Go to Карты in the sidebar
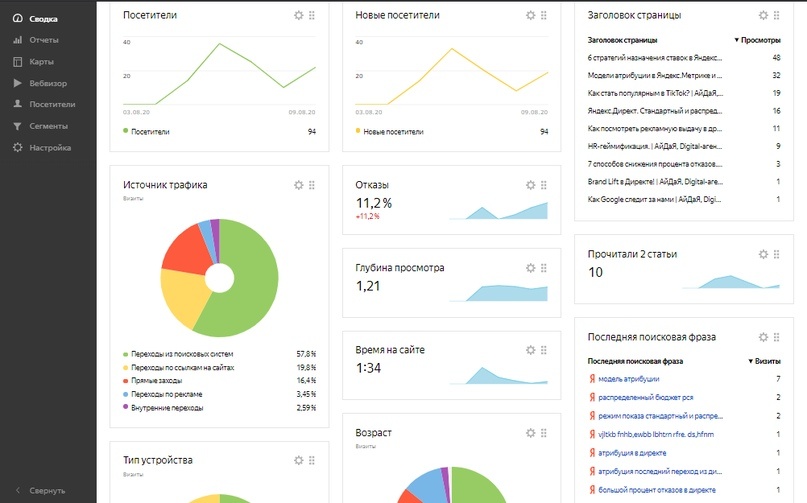Viewport: 807px width, 503px height. pyautogui.click(x=41, y=62)
